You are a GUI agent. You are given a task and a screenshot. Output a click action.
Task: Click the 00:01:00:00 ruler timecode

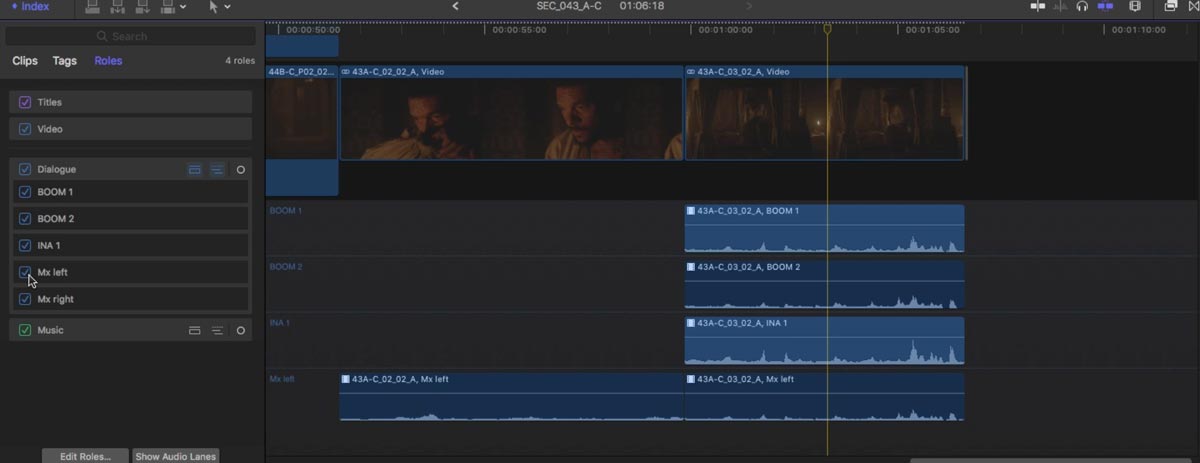[x=725, y=30]
